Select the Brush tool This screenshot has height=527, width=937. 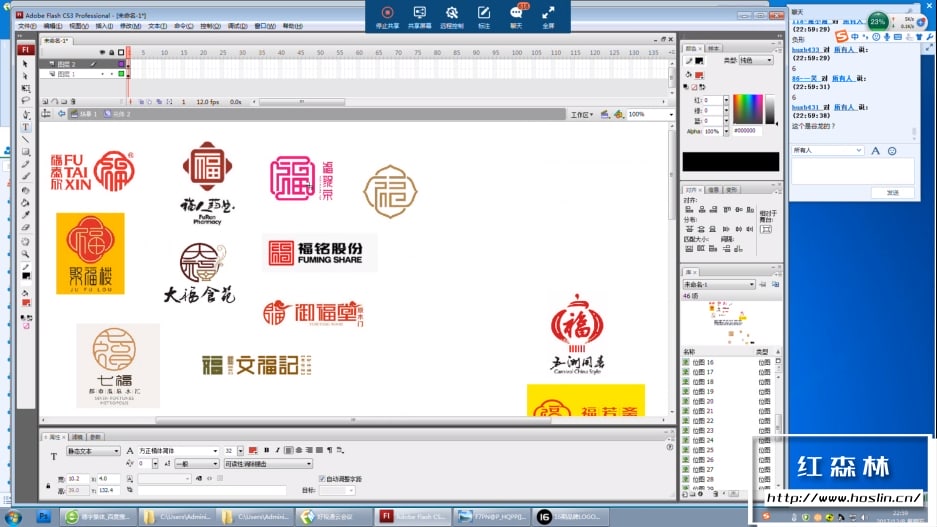tap(26, 176)
